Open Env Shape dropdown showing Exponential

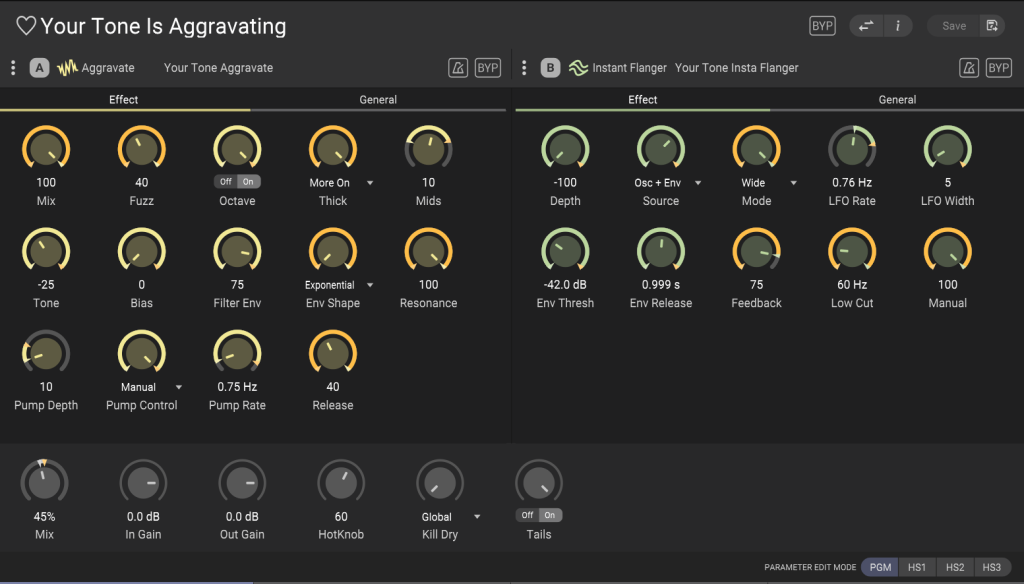coord(339,285)
